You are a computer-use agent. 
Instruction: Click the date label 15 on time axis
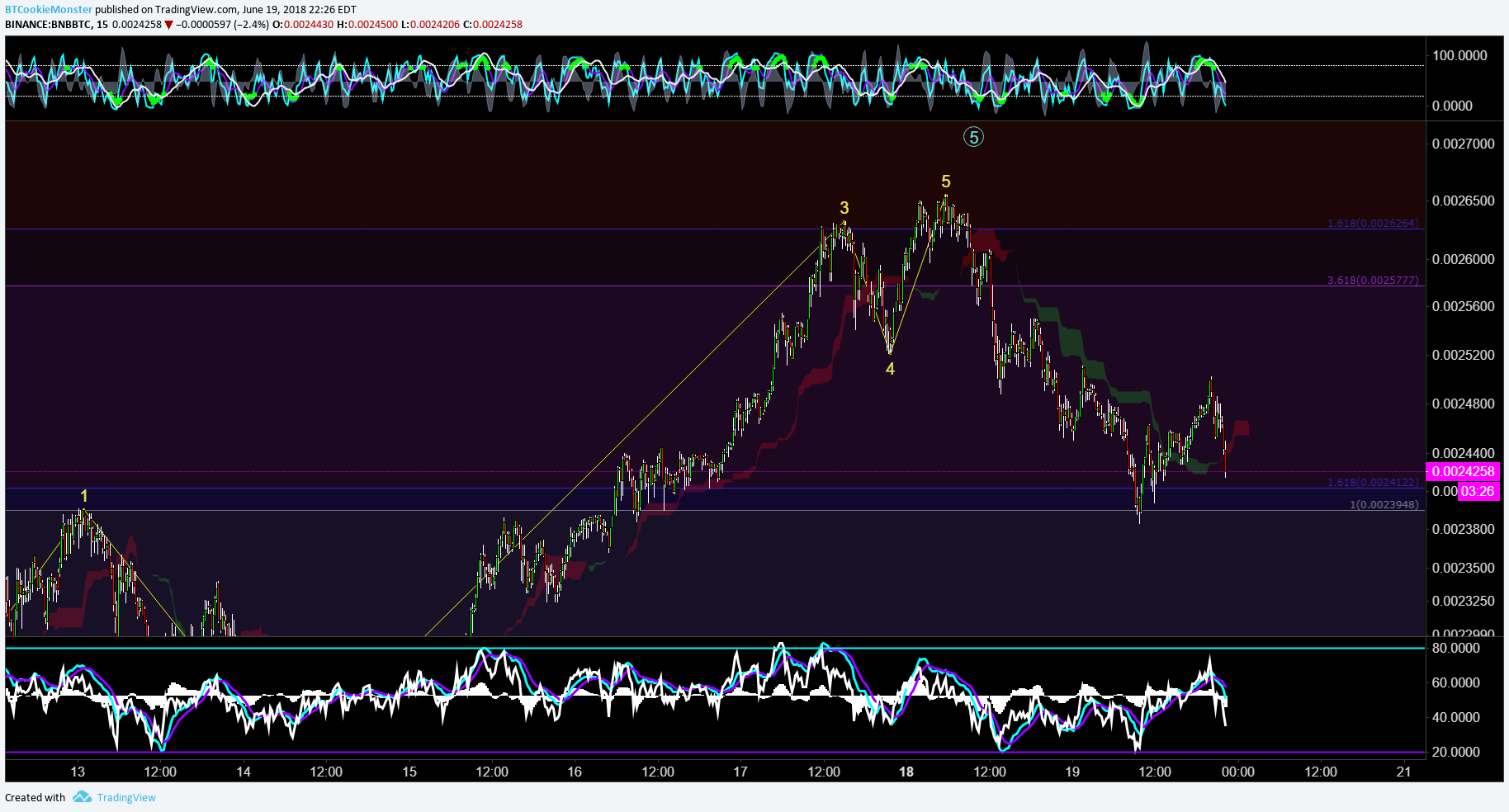(x=409, y=772)
